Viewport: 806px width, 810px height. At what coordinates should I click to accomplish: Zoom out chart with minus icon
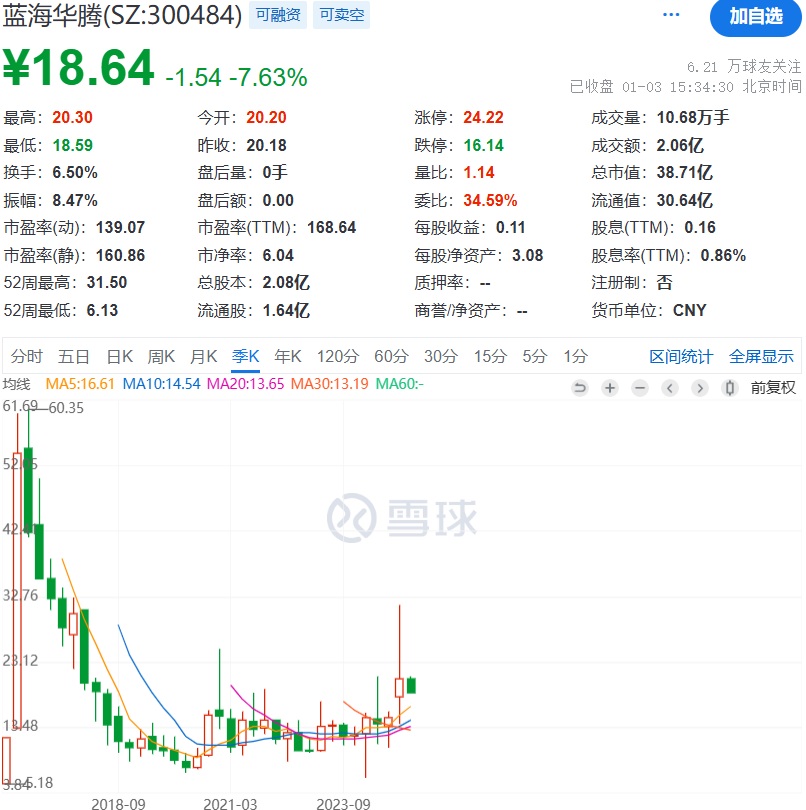[x=640, y=387]
